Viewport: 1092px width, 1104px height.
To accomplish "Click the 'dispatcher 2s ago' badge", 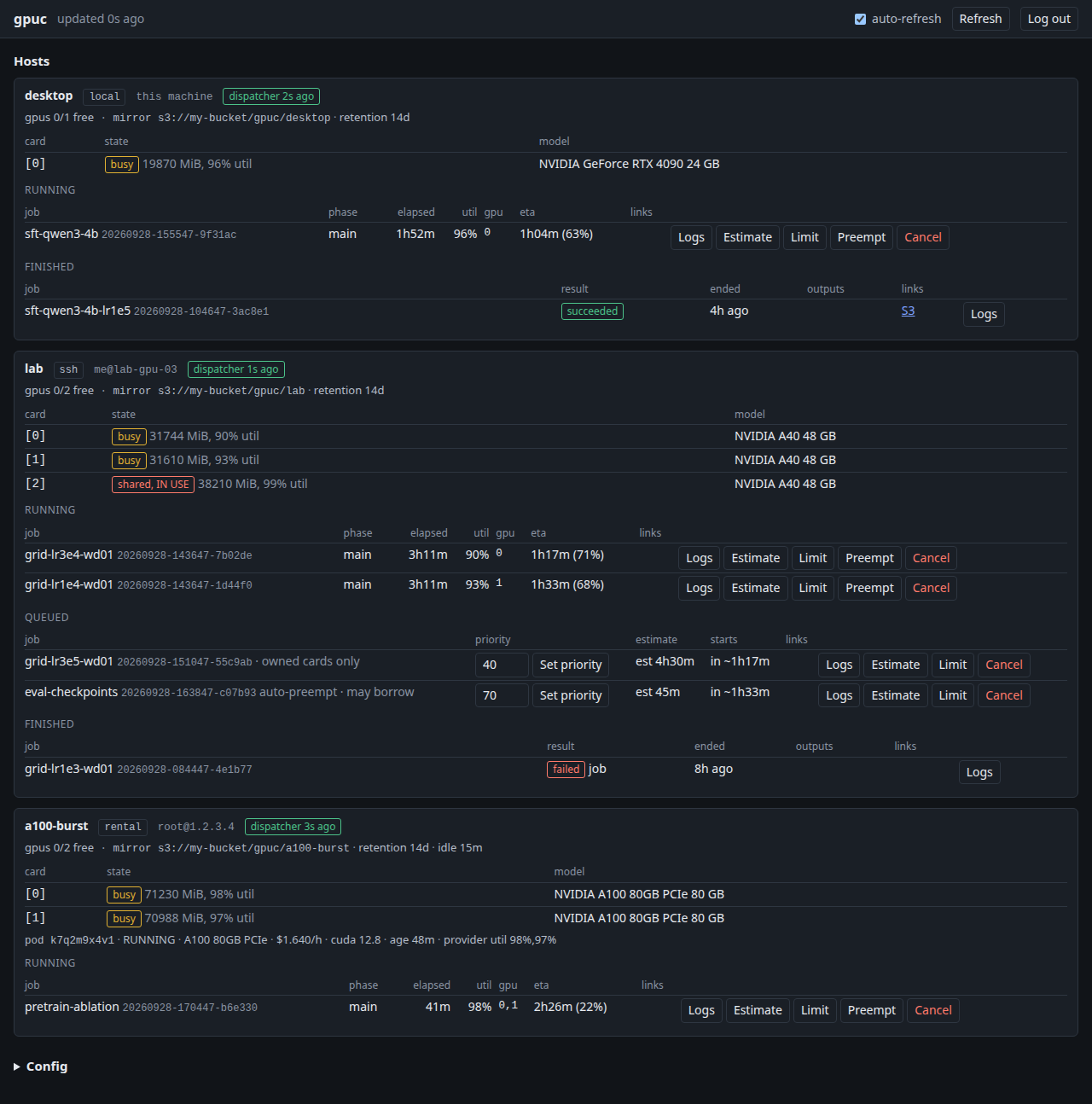I will point(271,96).
